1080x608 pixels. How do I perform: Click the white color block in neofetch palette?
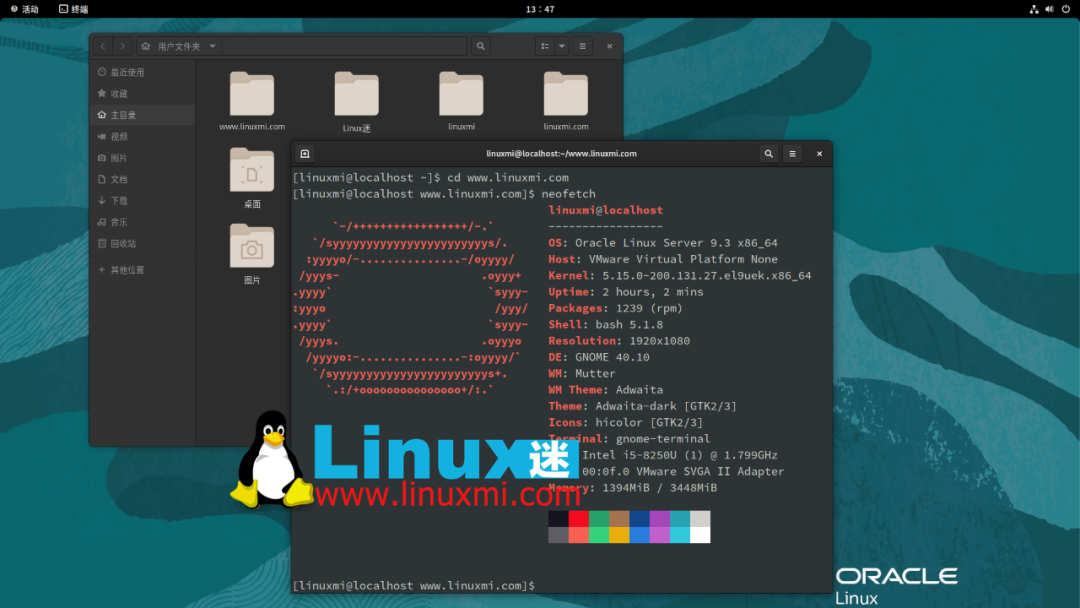click(x=700, y=535)
